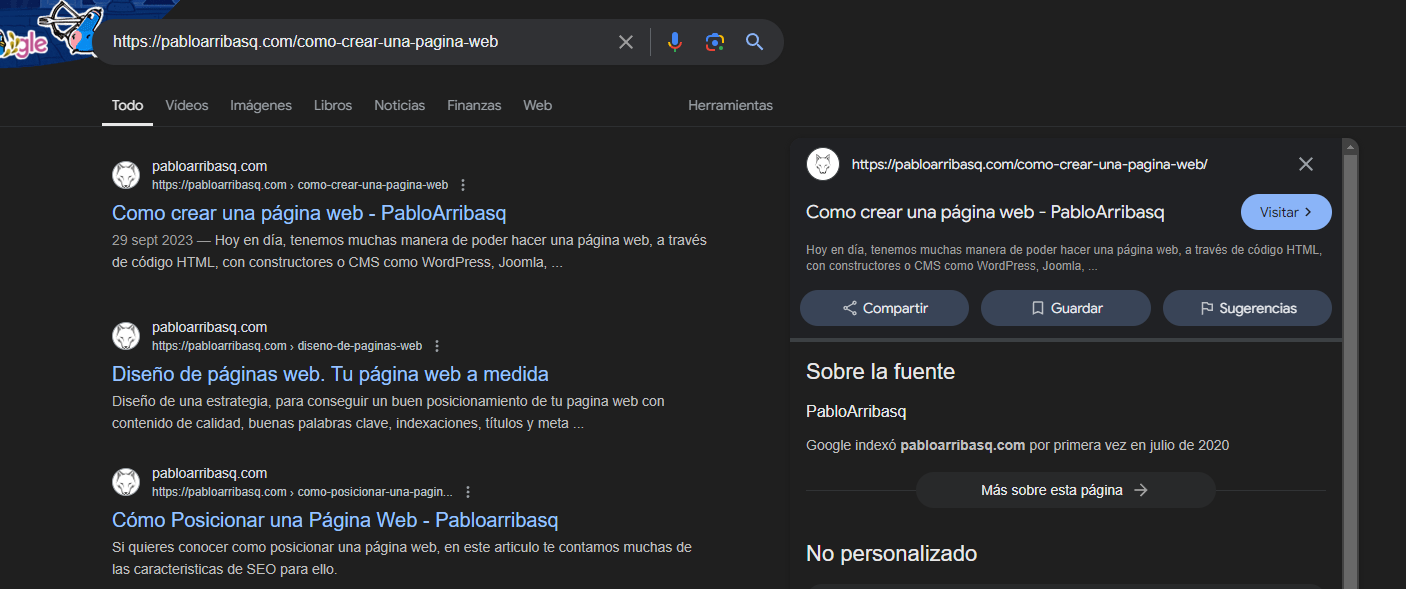
Task: Open the Herramientas search tools
Action: click(x=730, y=105)
